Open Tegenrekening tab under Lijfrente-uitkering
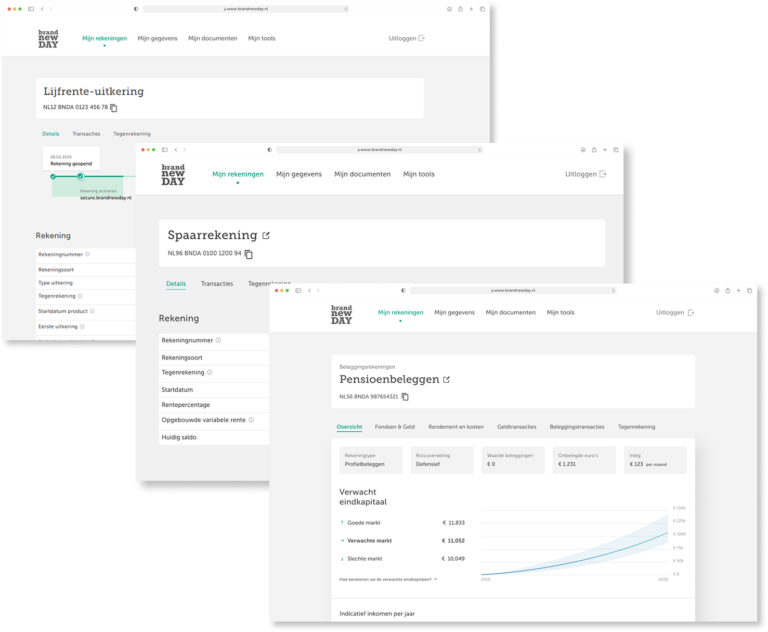 [x=132, y=133]
